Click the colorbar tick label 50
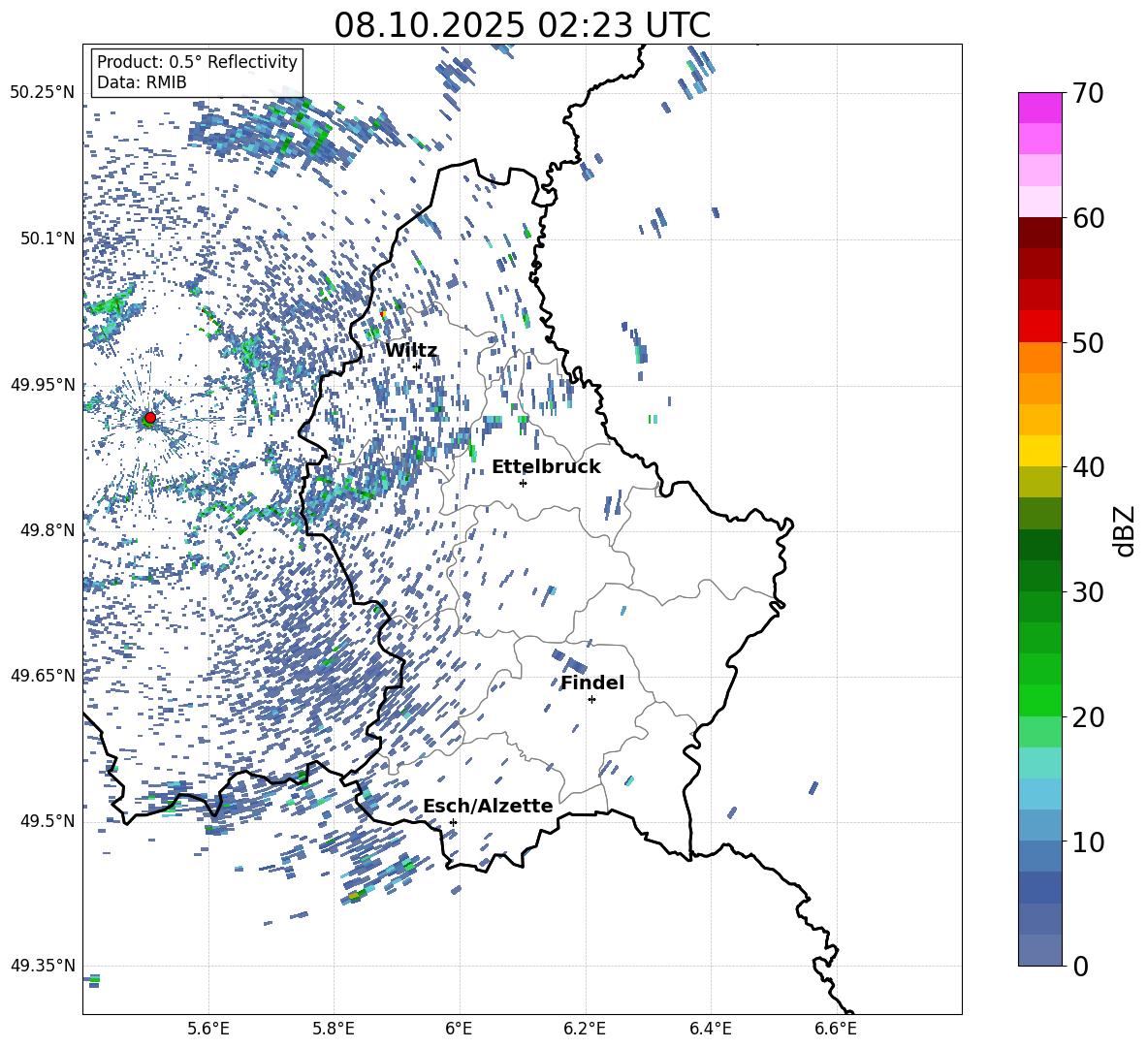Viewport: 1148px width, 1048px height. point(1087,342)
